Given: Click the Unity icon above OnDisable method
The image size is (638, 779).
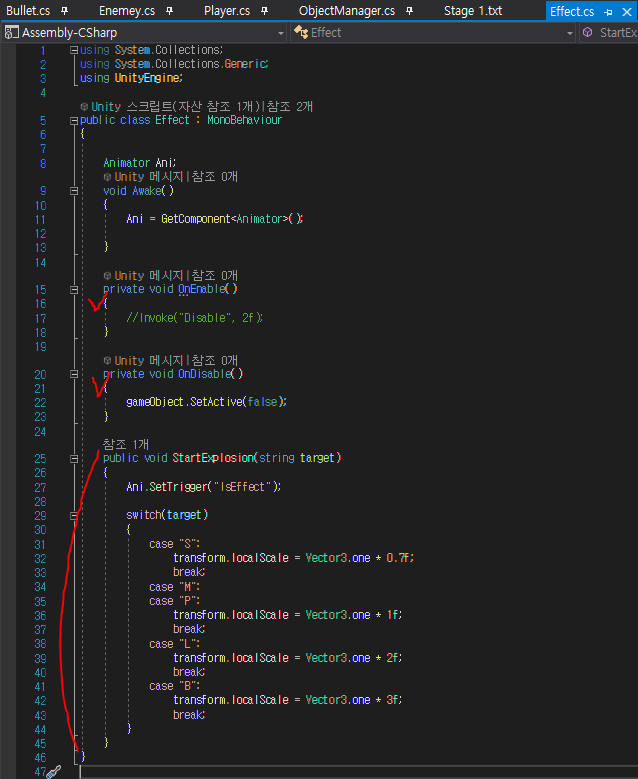Looking at the screenshot, I should 107,360.
